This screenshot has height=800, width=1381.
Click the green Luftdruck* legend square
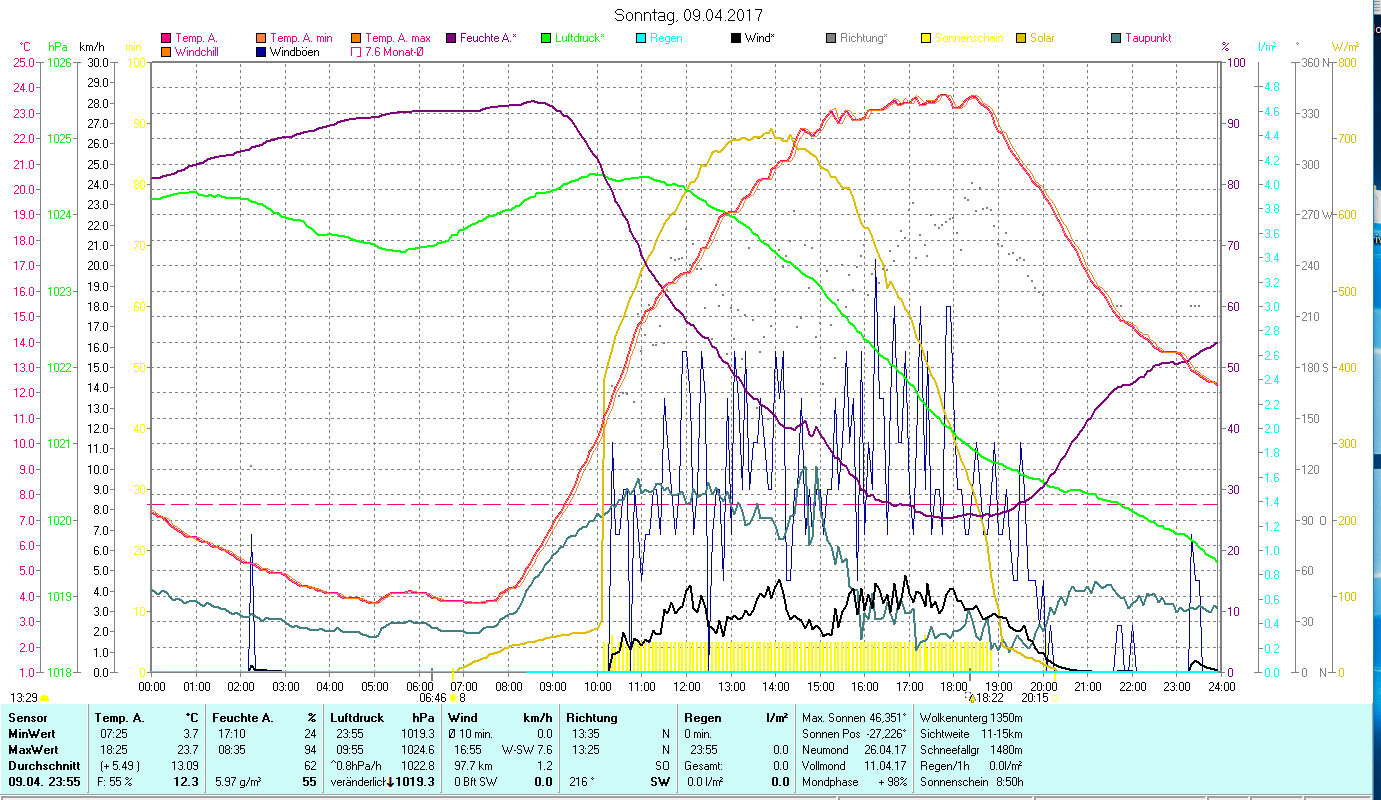(x=545, y=39)
